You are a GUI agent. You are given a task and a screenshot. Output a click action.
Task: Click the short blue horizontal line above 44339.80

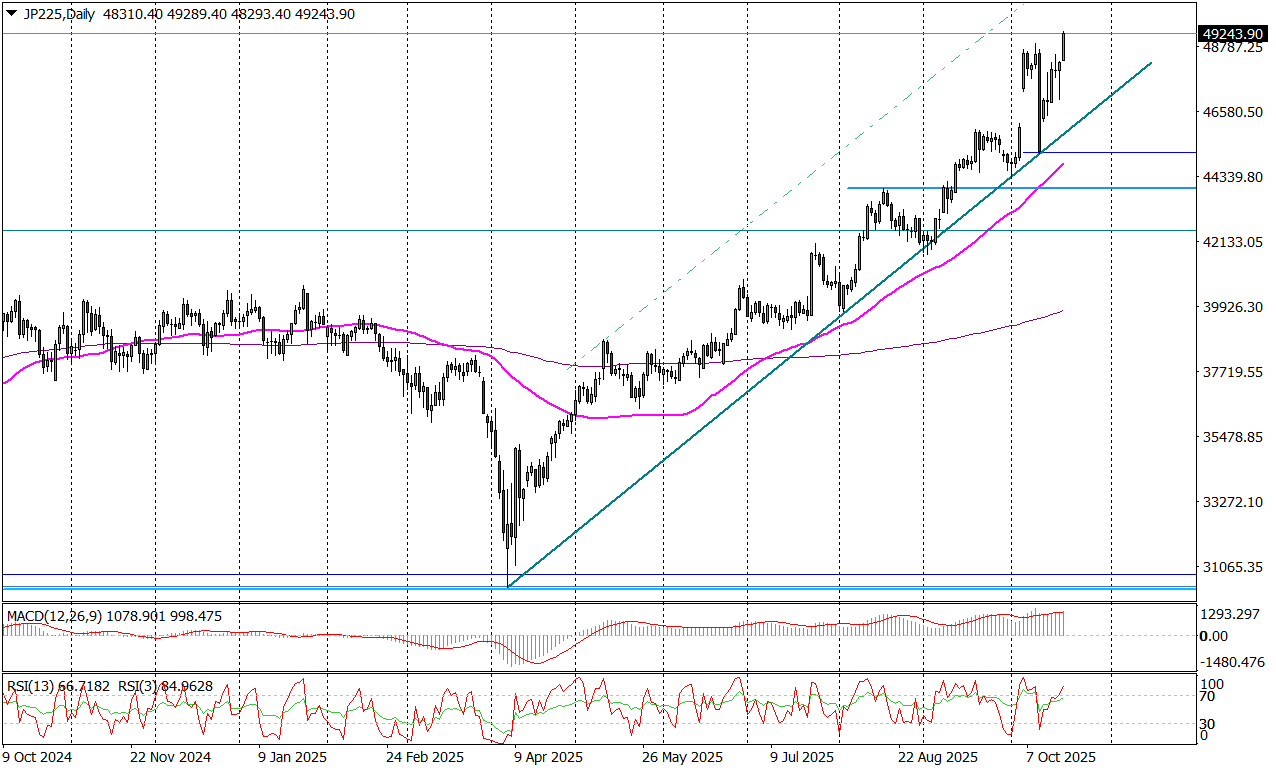[x=1120, y=153]
